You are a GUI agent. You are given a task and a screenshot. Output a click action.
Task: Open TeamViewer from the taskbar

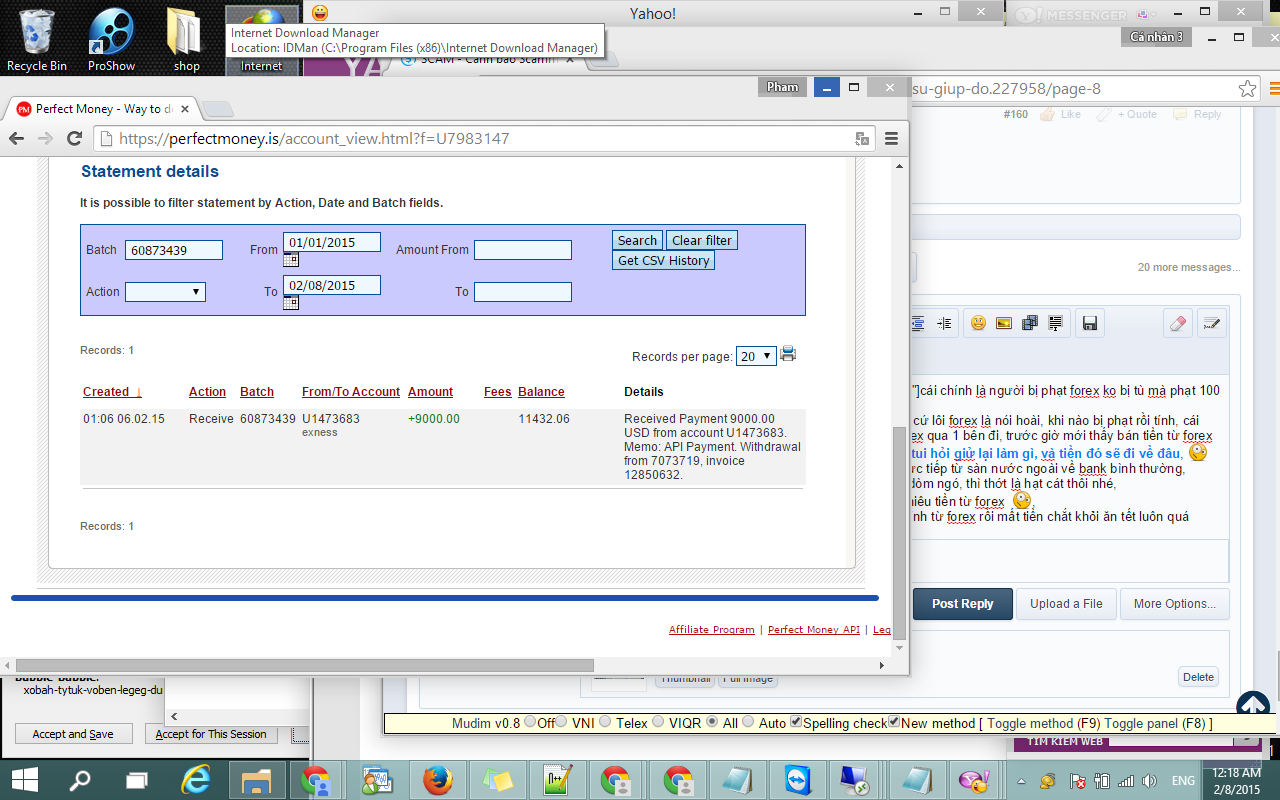tap(798, 779)
